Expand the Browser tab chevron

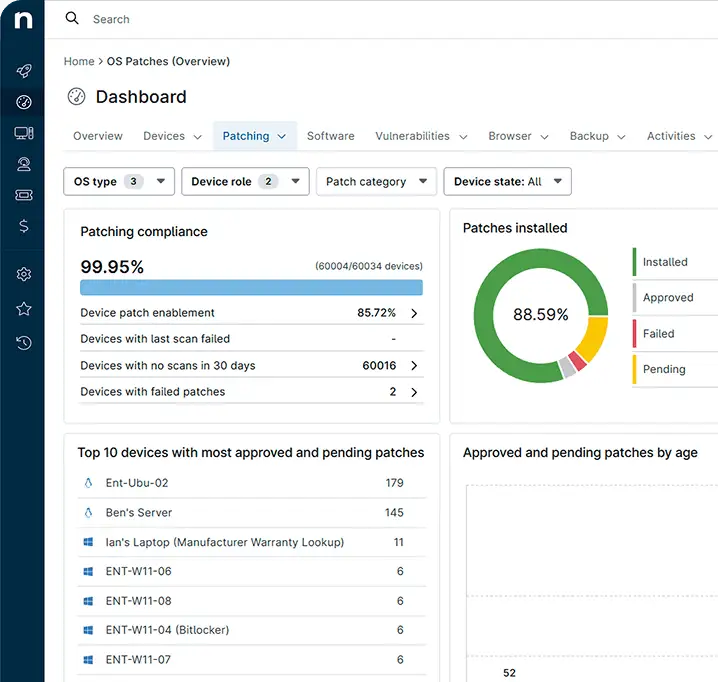[544, 137]
